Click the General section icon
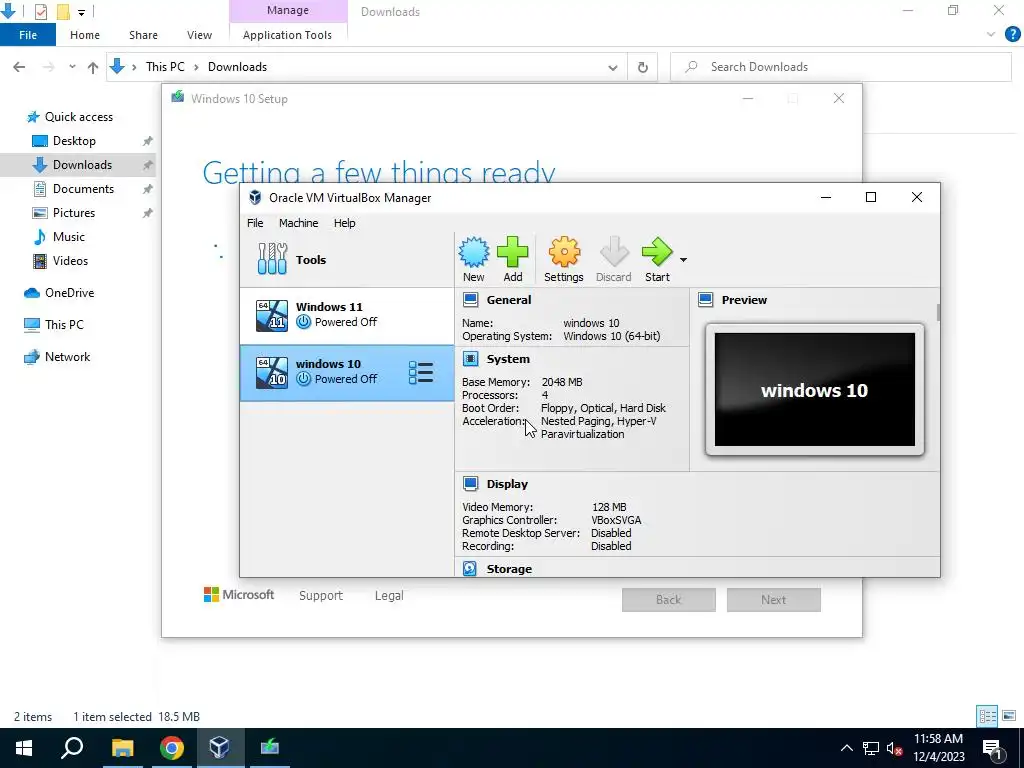The width and height of the screenshot is (1024, 768). tap(470, 300)
